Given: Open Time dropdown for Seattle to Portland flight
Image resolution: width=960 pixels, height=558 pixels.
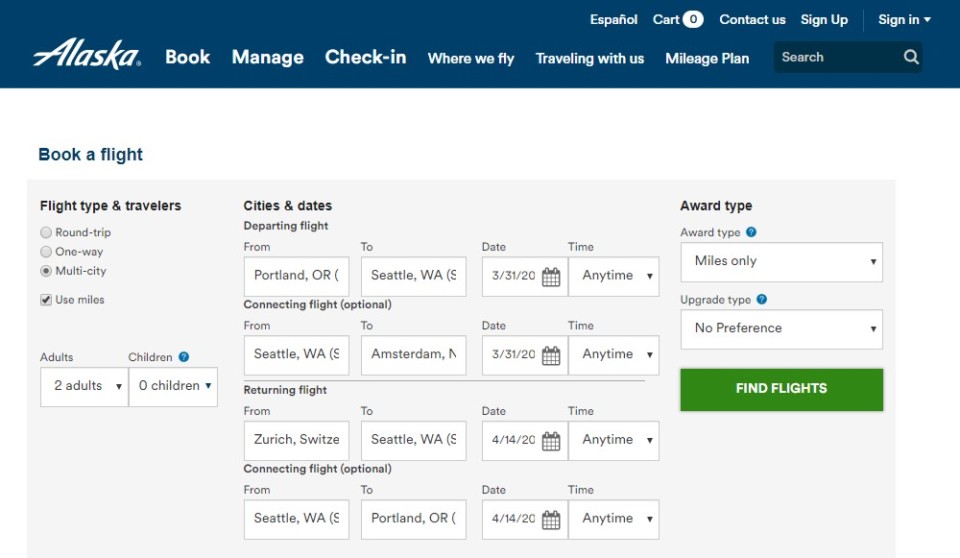Looking at the screenshot, I should [614, 519].
